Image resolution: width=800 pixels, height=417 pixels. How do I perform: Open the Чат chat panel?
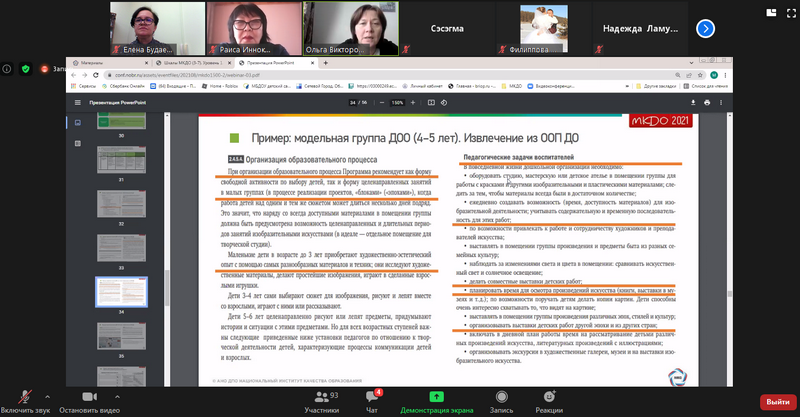click(x=372, y=398)
